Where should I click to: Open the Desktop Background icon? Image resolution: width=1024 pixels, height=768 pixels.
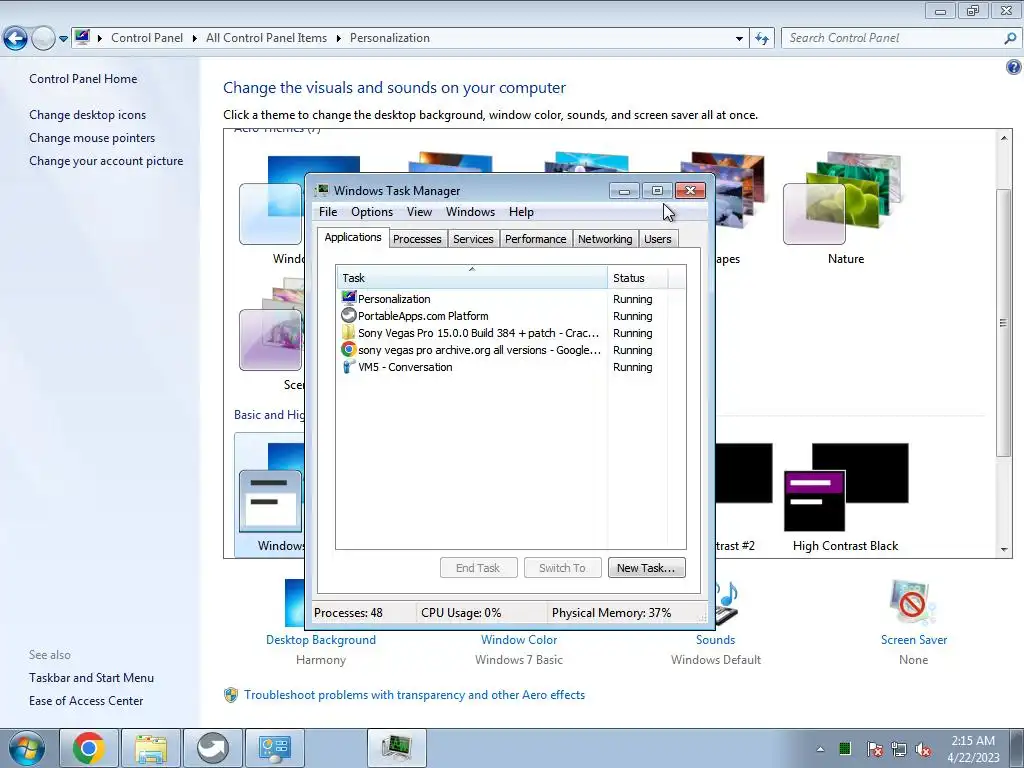[295, 603]
